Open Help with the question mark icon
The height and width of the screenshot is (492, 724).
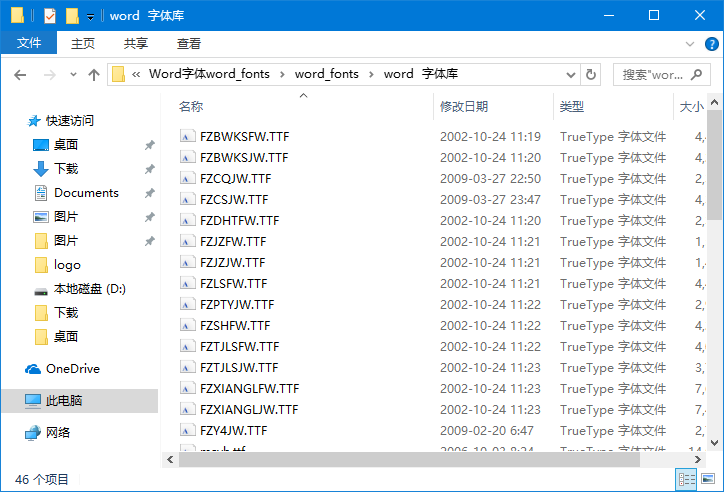[x=712, y=44]
